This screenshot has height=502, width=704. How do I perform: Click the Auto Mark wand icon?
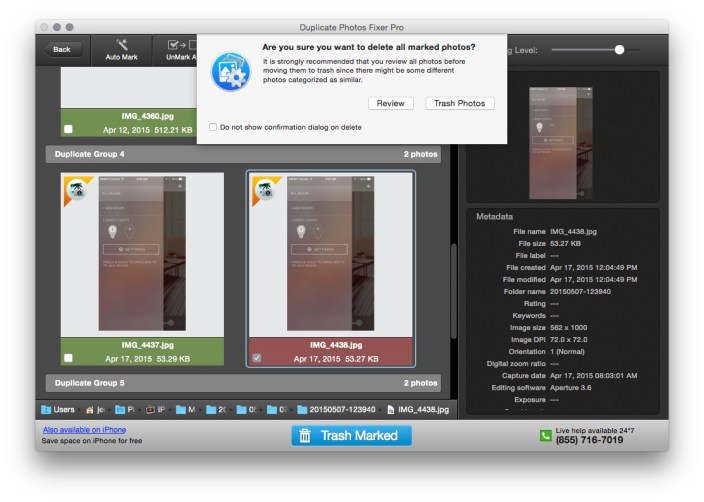click(121, 44)
